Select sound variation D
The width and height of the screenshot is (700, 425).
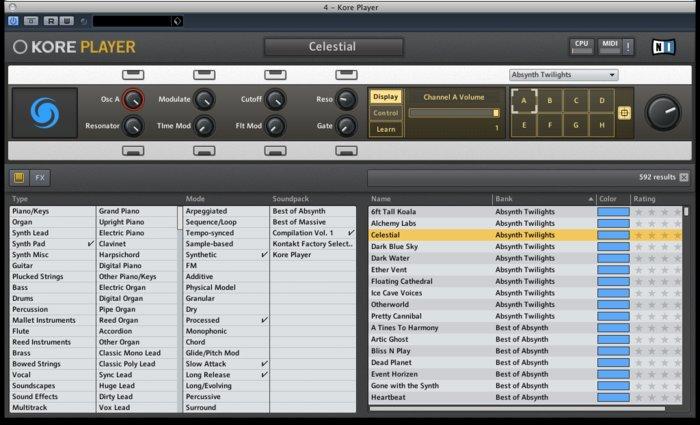coord(602,100)
